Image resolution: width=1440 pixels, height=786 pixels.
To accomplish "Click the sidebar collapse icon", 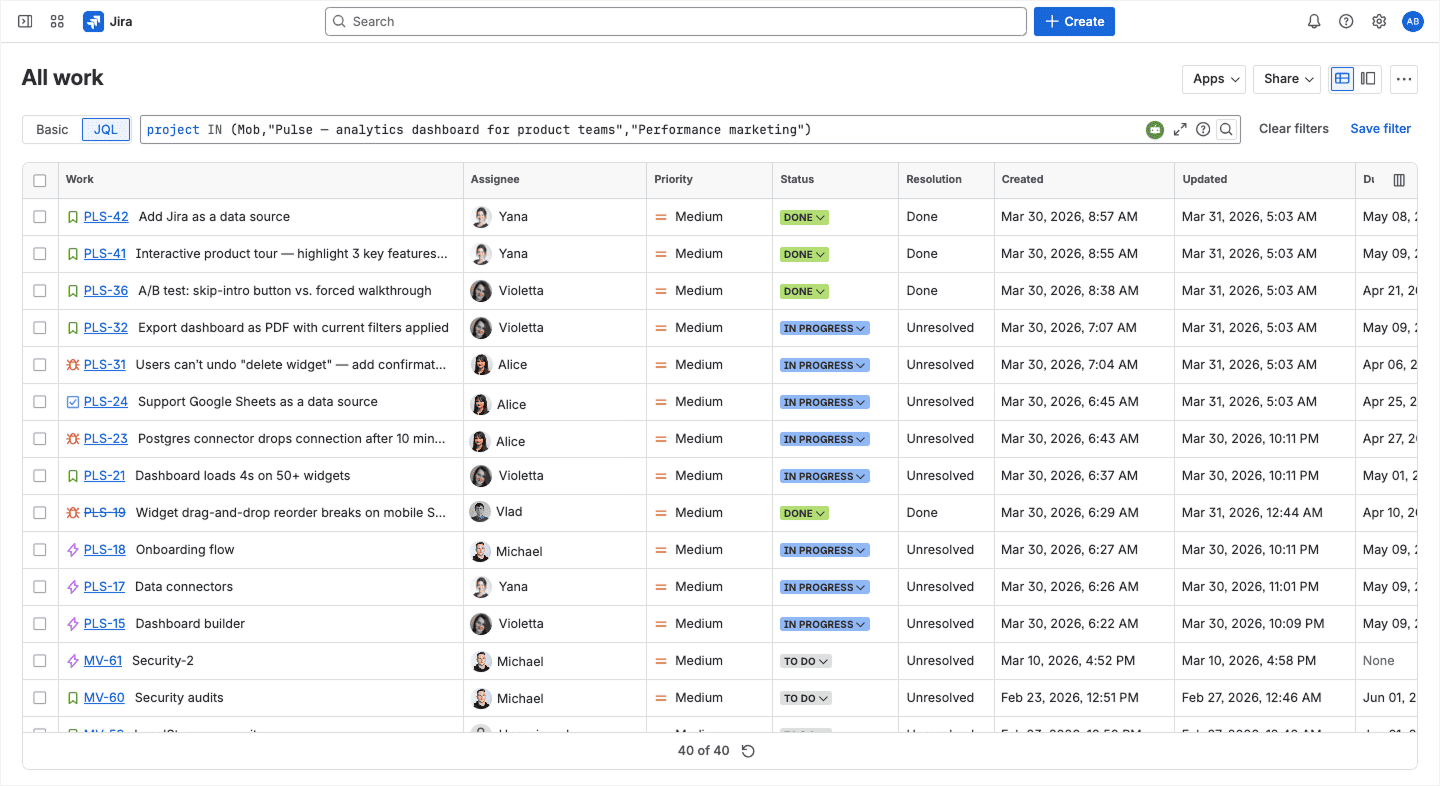I will [25, 21].
